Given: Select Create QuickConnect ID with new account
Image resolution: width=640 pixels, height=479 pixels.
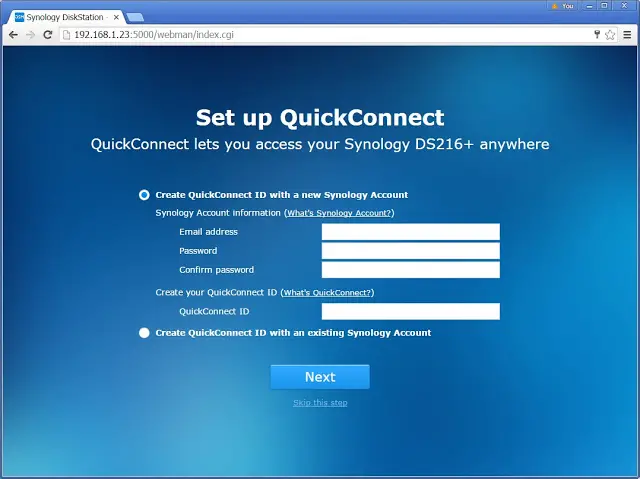Looking at the screenshot, I should [144, 195].
